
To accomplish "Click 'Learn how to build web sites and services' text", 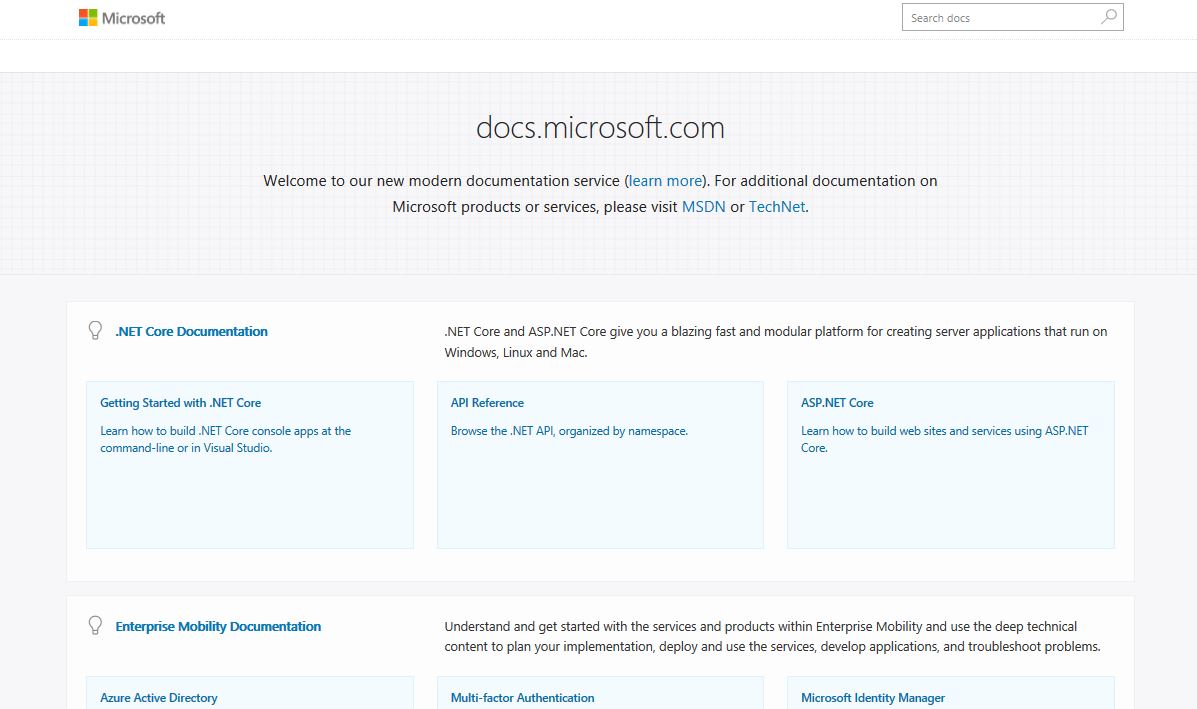I will coord(944,440).
